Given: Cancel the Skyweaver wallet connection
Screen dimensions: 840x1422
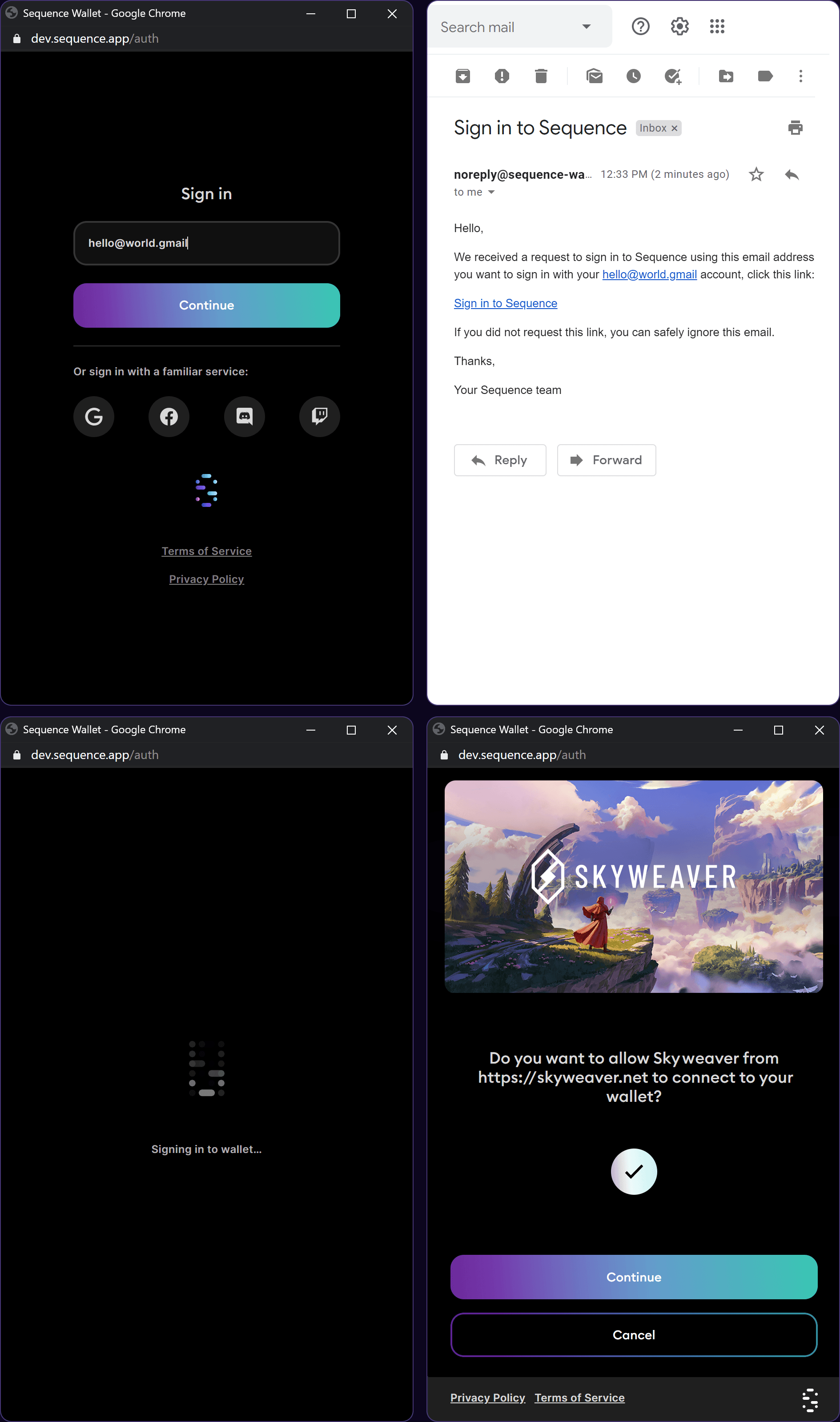Looking at the screenshot, I should point(633,1334).
